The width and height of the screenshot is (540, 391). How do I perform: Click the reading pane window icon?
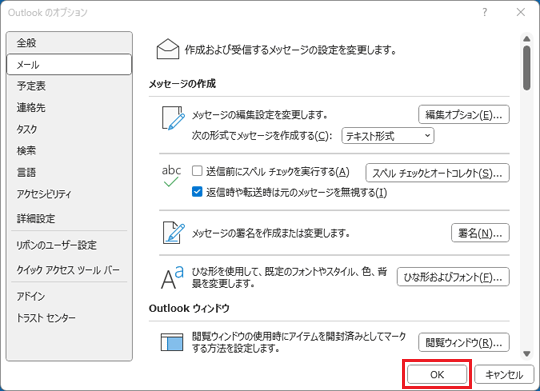(172, 342)
